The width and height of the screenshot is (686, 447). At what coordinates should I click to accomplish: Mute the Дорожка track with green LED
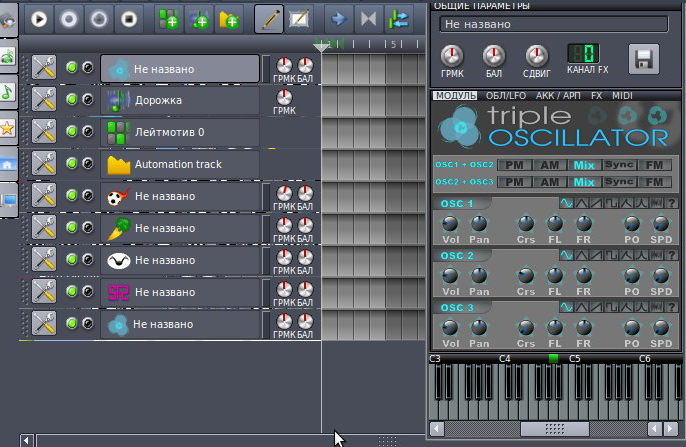pyautogui.click(x=71, y=99)
